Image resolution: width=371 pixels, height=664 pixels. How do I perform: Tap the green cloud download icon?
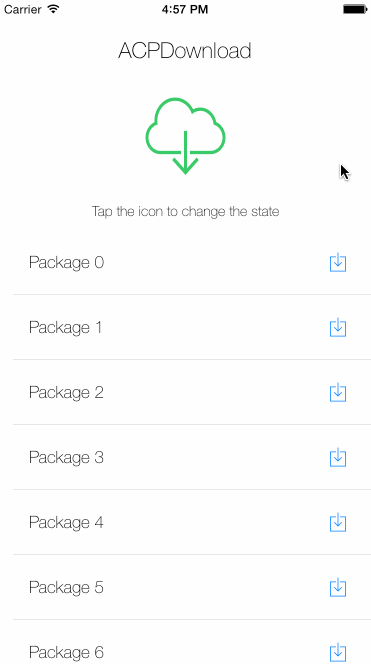point(186,136)
